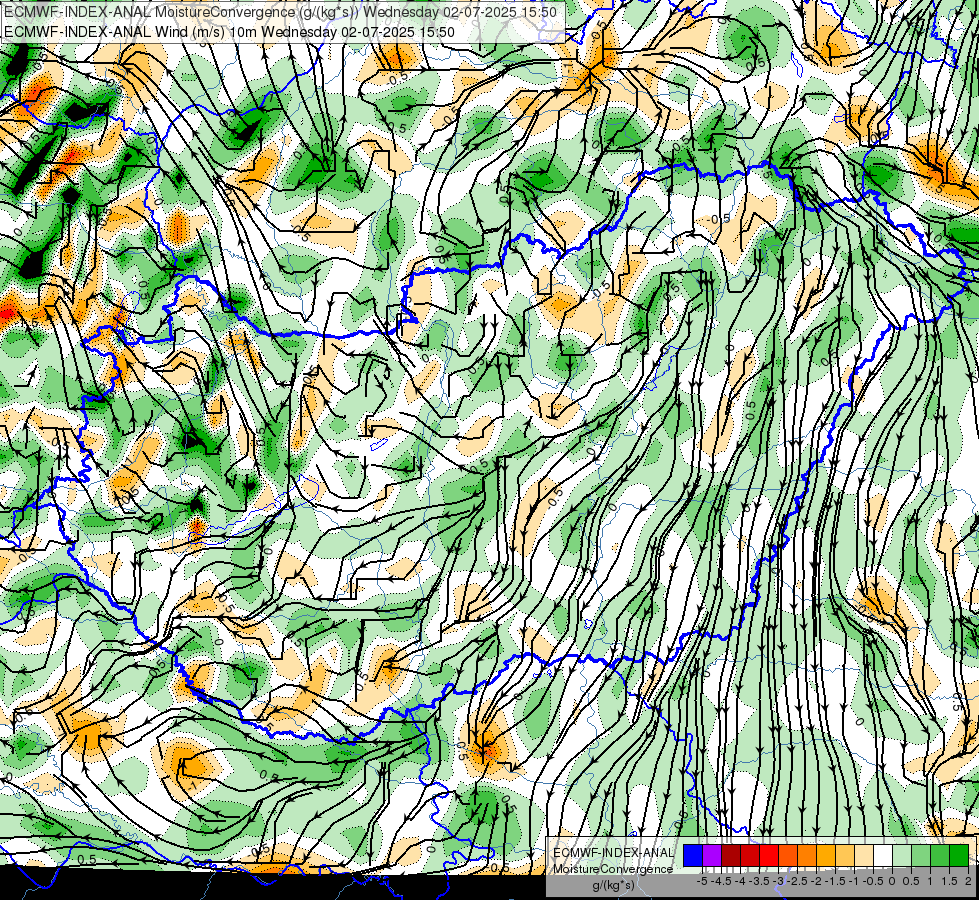
Task: Click the purple legend color swatch
Action: (x=712, y=855)
